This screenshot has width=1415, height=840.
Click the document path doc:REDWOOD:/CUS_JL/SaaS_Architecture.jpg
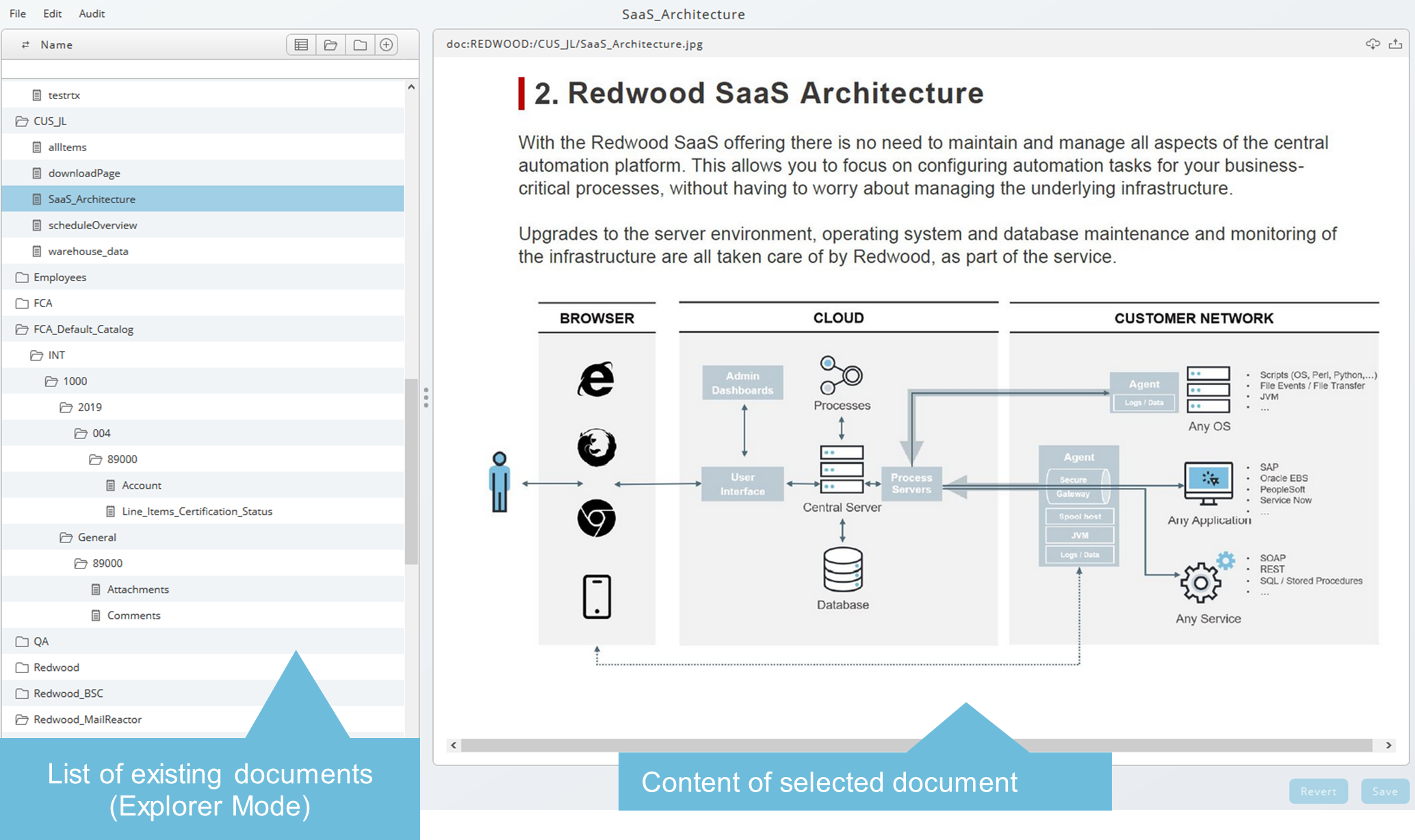coord(574,44)
